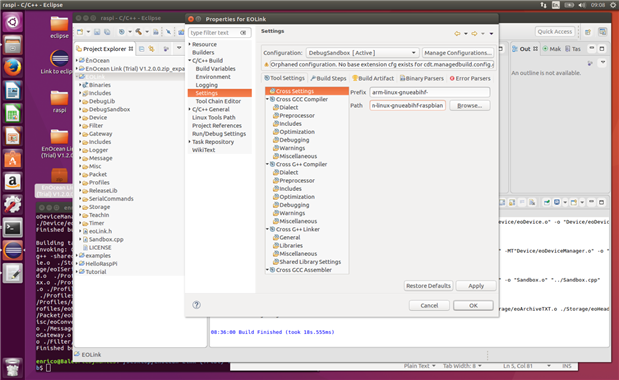Open the system sound indicator
Image resolution: width=619 pixels, height=380 pixels.
582,5
